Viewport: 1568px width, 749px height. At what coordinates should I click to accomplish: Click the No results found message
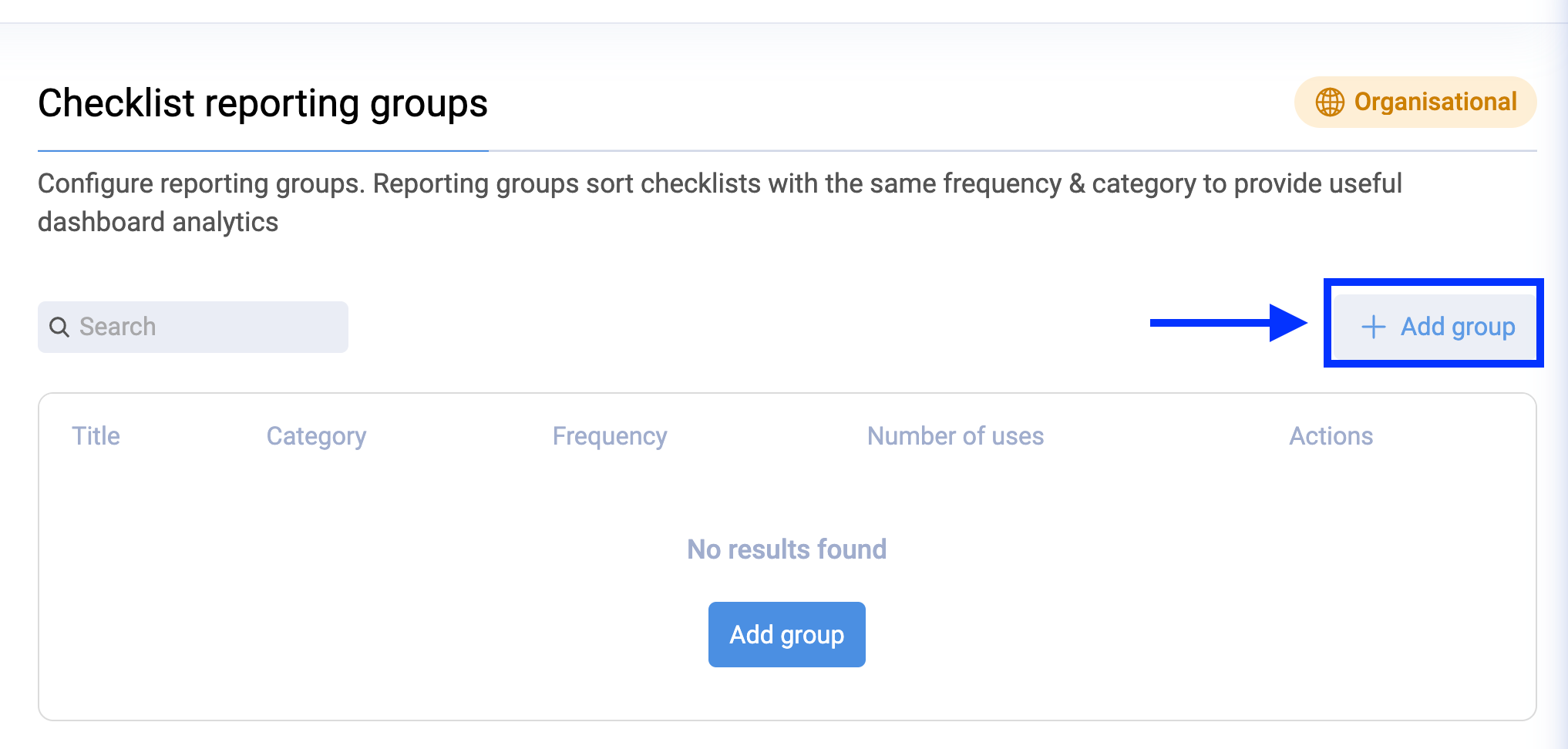pos(786,549)
